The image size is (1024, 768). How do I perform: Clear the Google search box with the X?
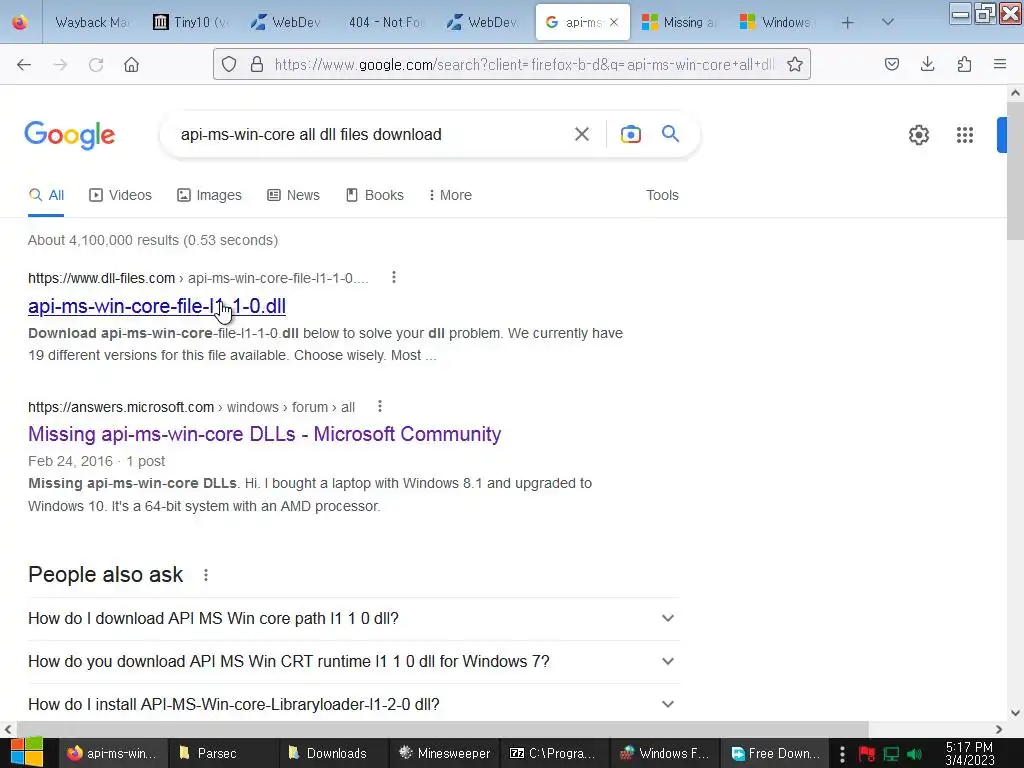coord(581,134)
